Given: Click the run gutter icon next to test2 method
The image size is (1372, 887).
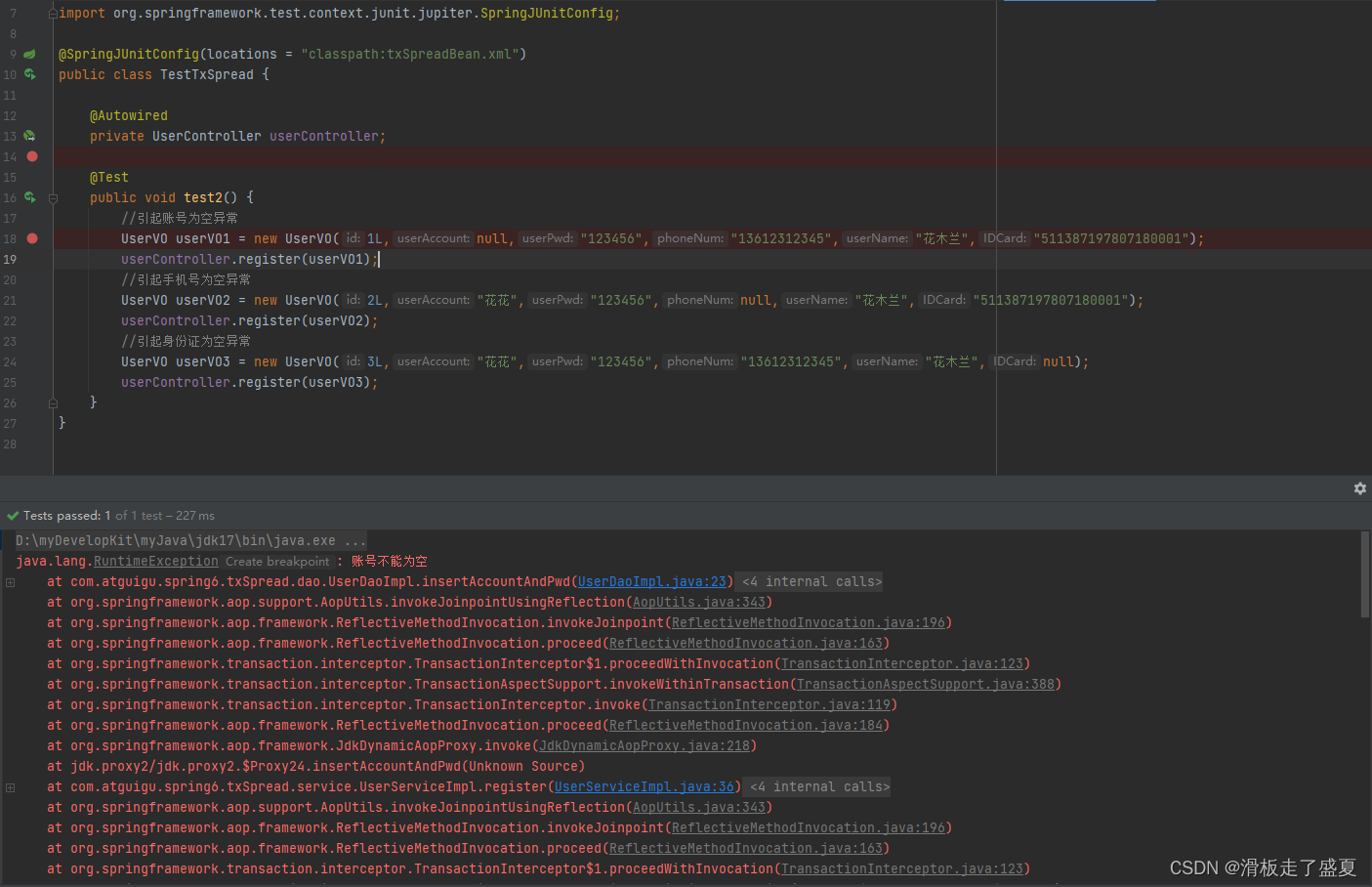Looking at the screenshot, I should point(30,197).
